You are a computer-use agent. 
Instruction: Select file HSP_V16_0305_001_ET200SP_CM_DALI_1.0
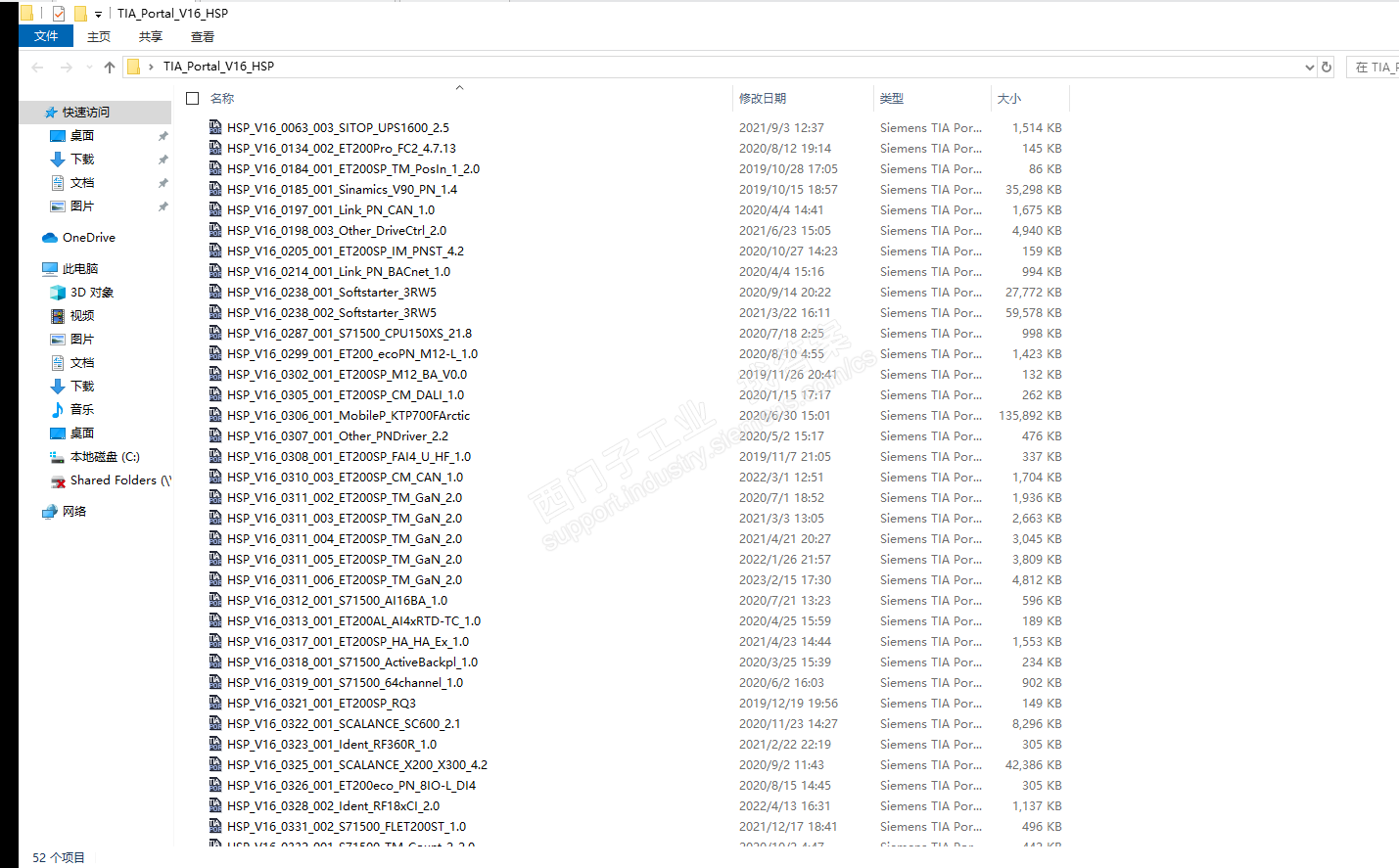click(346, 395)
